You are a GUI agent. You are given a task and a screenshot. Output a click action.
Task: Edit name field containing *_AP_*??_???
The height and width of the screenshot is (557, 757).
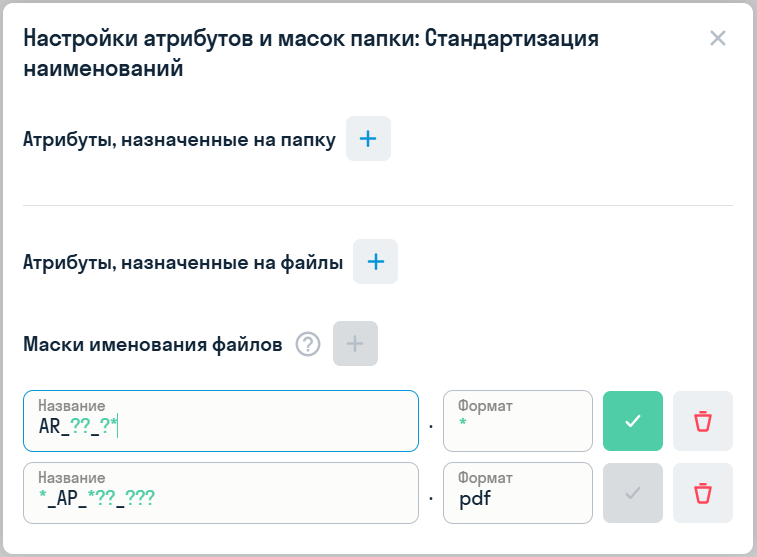tap(221, 493)
